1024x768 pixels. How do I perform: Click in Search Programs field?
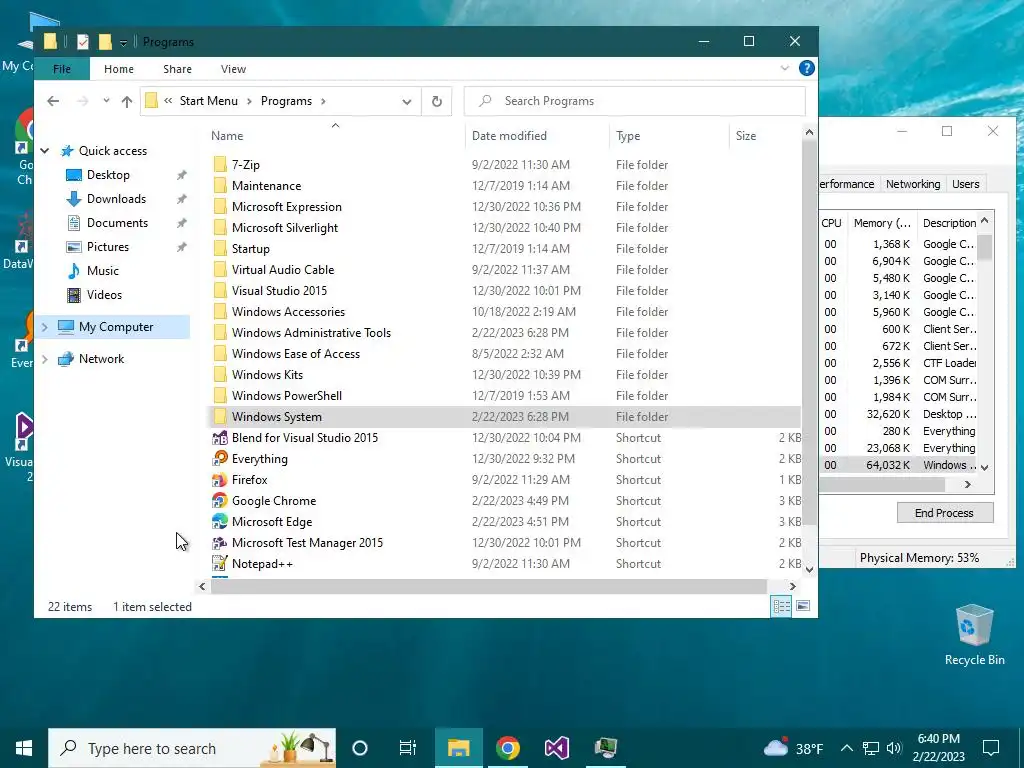coord(635,101)
